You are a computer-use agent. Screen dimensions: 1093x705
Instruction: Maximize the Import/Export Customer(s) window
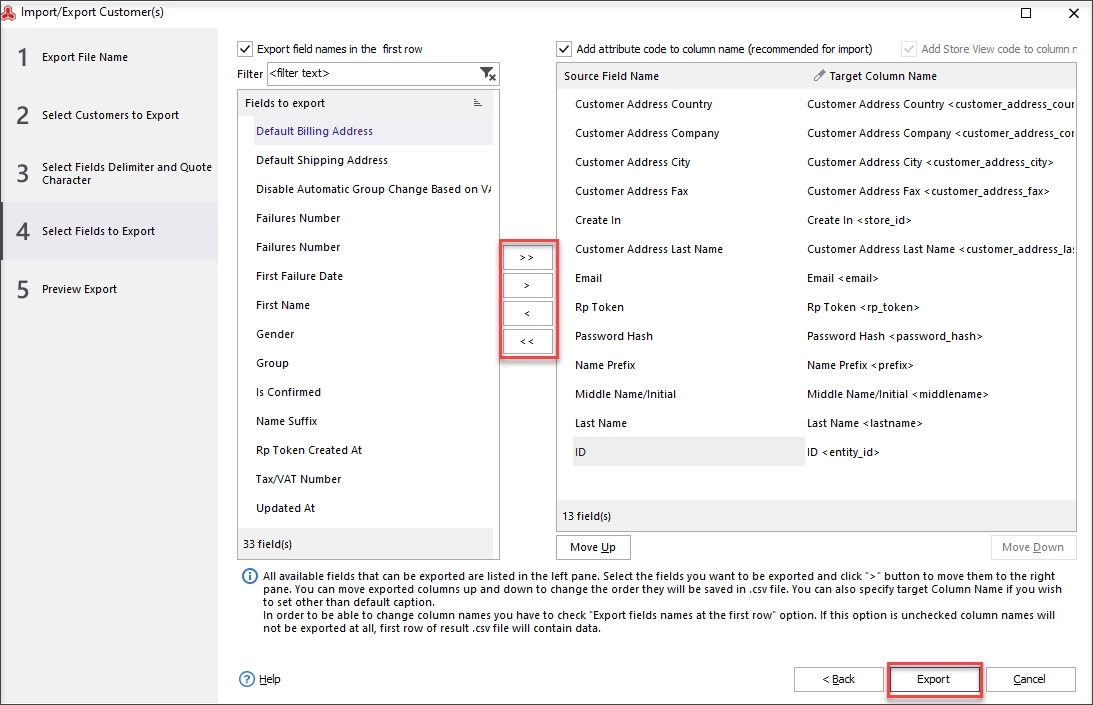pyautogui.click(x=1026, y=13)
